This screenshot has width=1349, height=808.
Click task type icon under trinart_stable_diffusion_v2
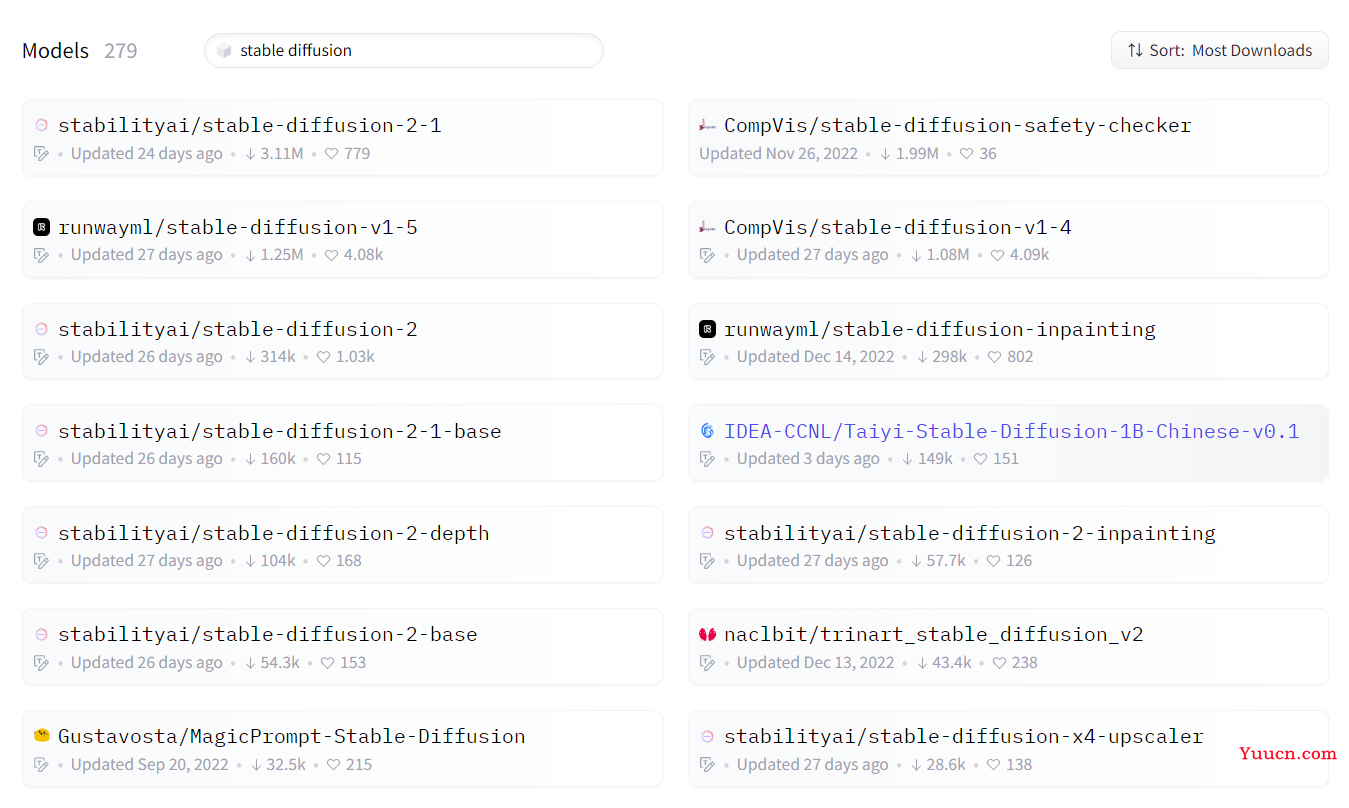707,663
